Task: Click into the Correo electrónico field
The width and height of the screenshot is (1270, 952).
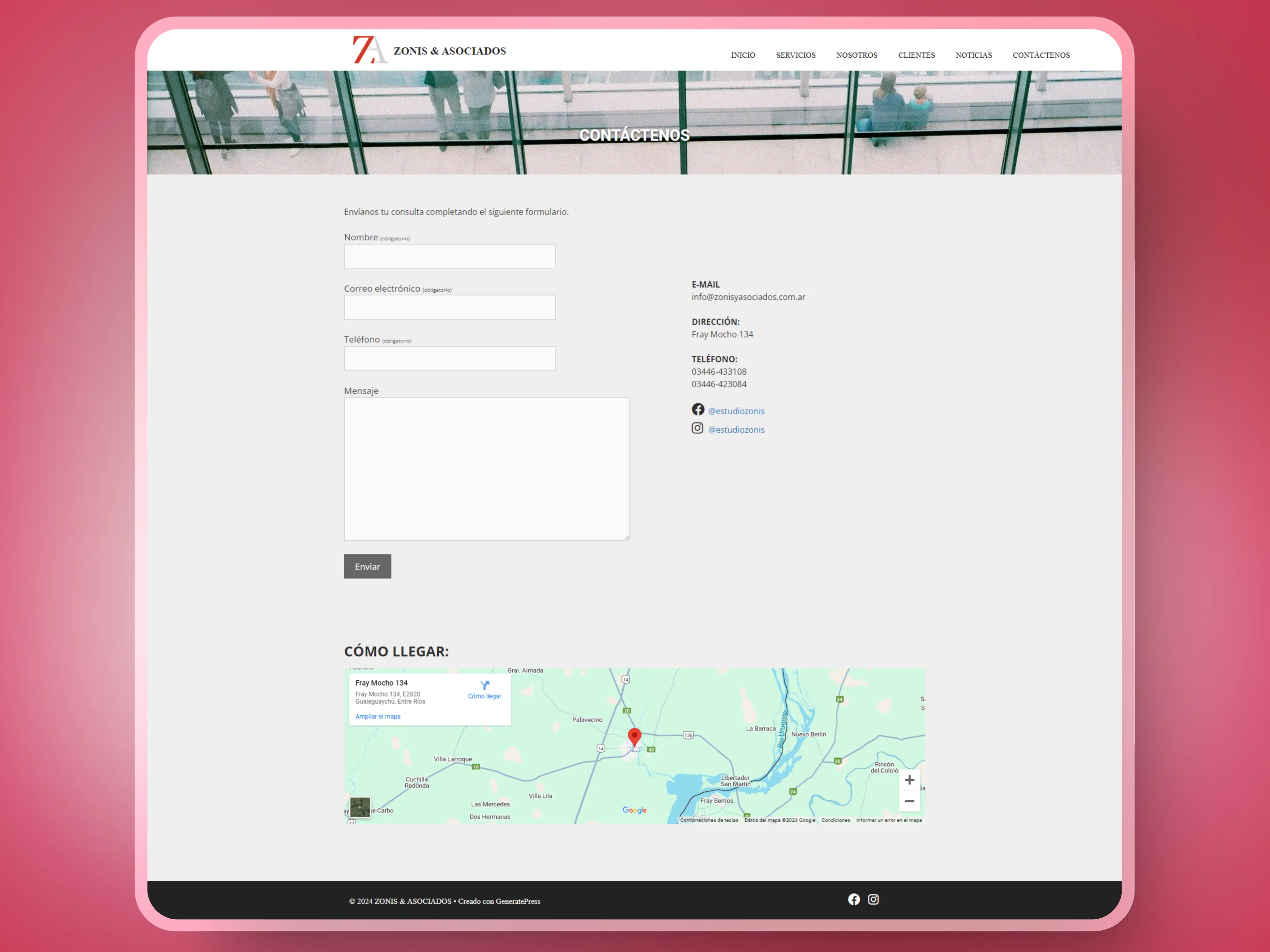Action: click(449, 307)
